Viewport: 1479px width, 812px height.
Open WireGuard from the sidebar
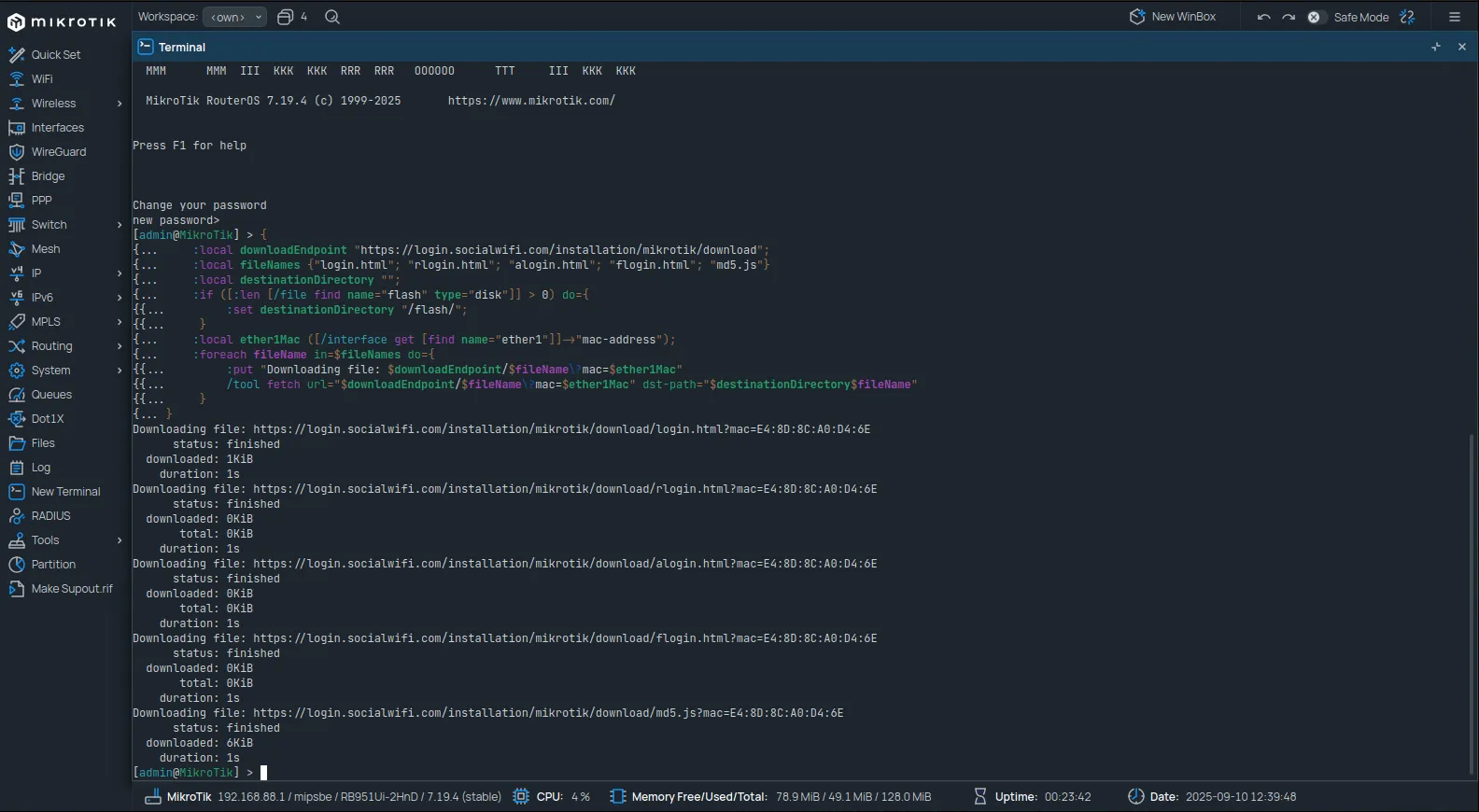click(58, 152)
